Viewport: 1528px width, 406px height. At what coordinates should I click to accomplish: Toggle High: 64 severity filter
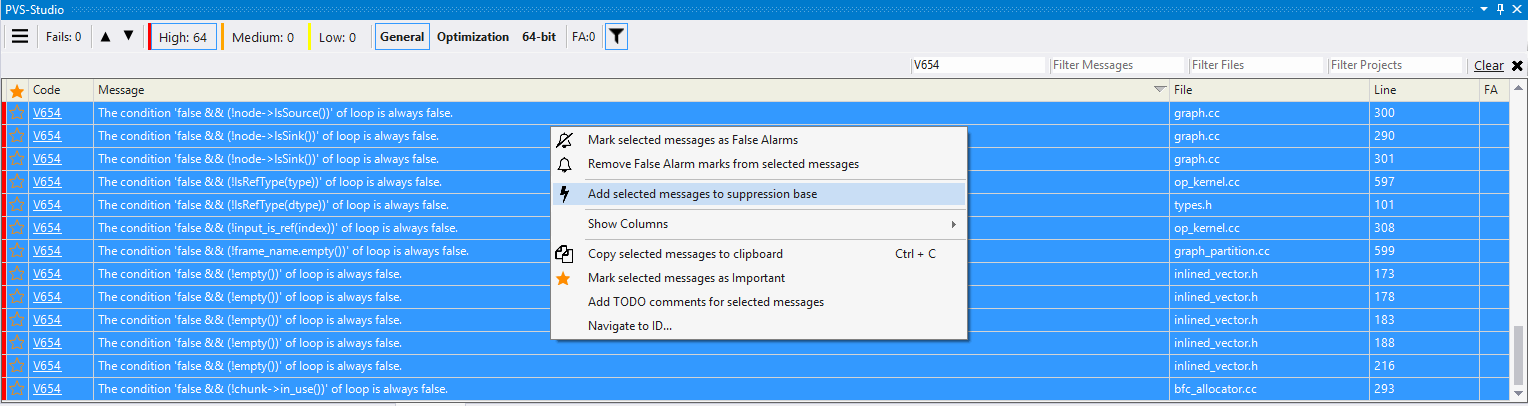[183, 37]
